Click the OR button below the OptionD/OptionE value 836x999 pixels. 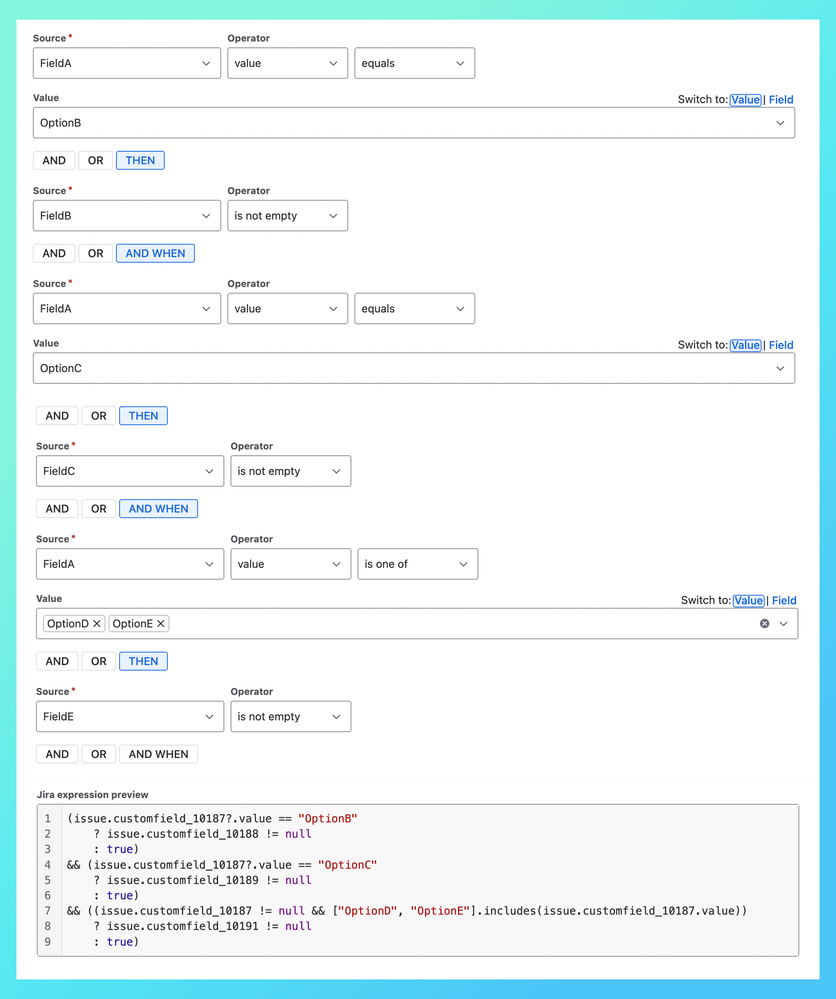(99, 661)
